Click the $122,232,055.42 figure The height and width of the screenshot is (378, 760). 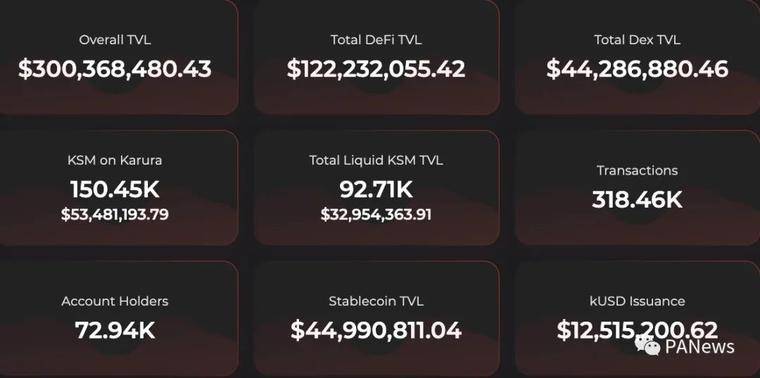[x=376, y=69]
